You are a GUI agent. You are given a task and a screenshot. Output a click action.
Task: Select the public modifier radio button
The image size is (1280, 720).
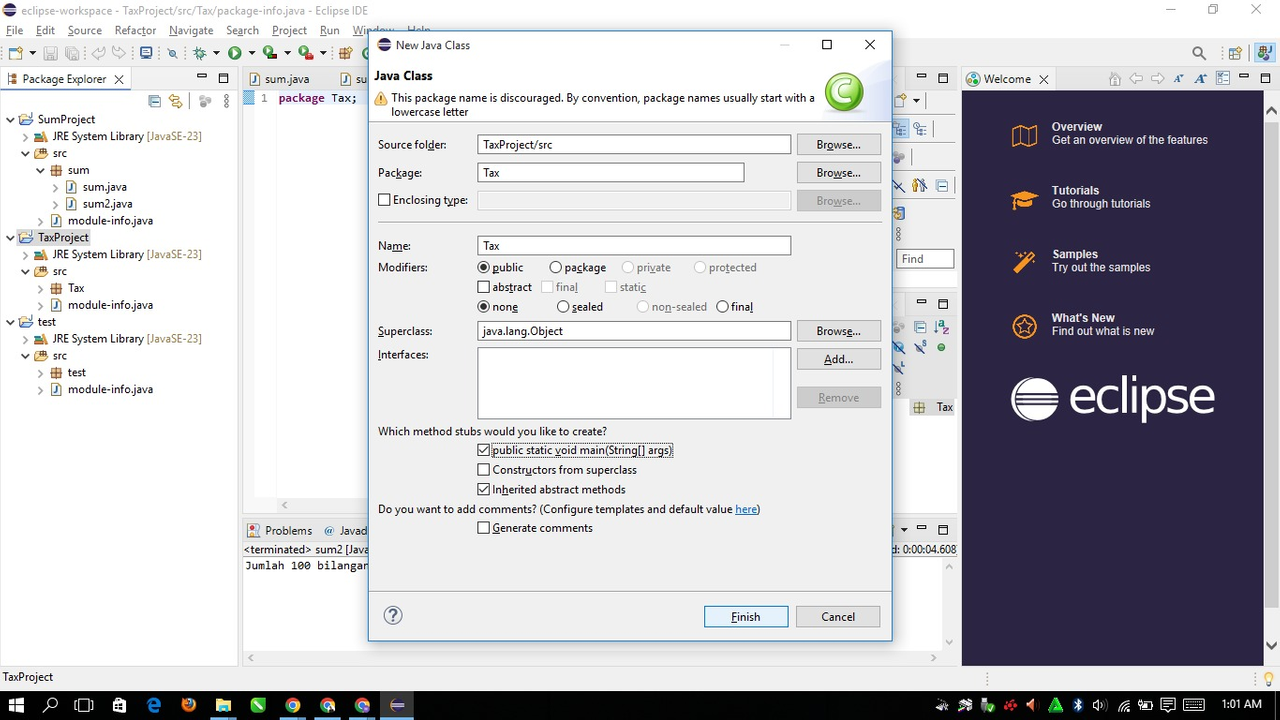(484, 268)
